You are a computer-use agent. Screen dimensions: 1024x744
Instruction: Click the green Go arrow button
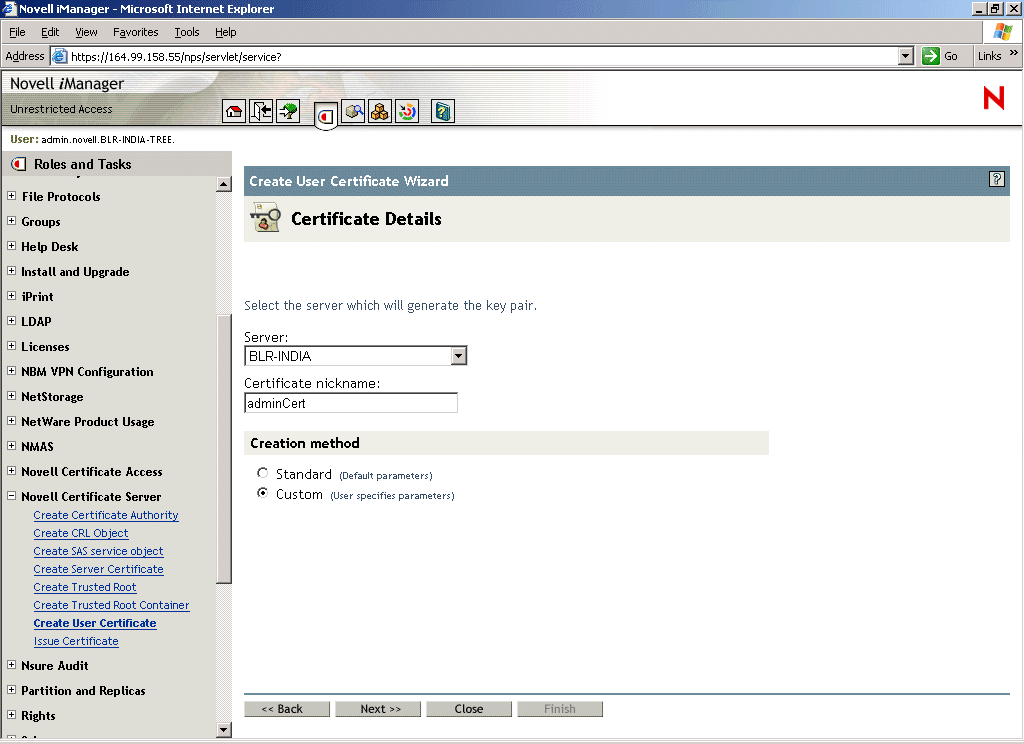click(x=931, y=56)
